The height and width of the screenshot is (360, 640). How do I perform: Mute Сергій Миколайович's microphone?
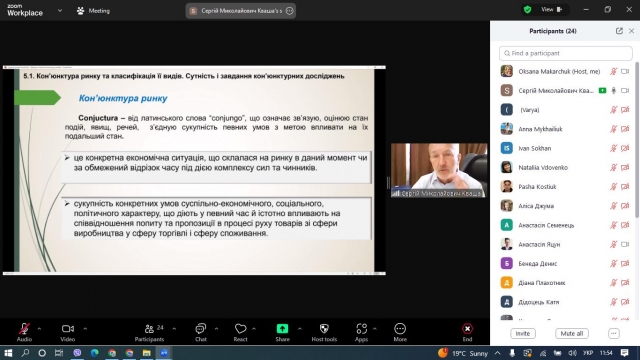613,91
